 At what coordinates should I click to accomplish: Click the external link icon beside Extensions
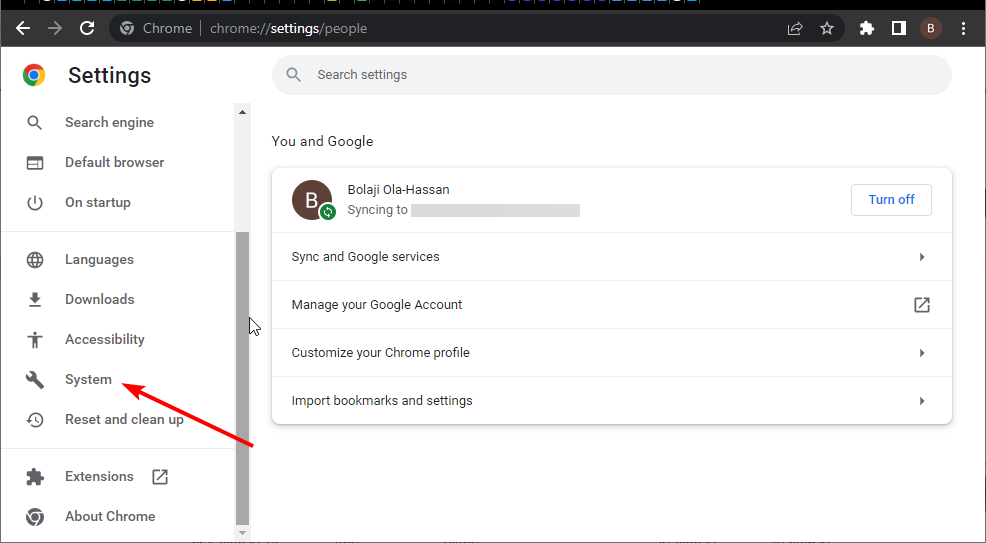pos(160,476)
